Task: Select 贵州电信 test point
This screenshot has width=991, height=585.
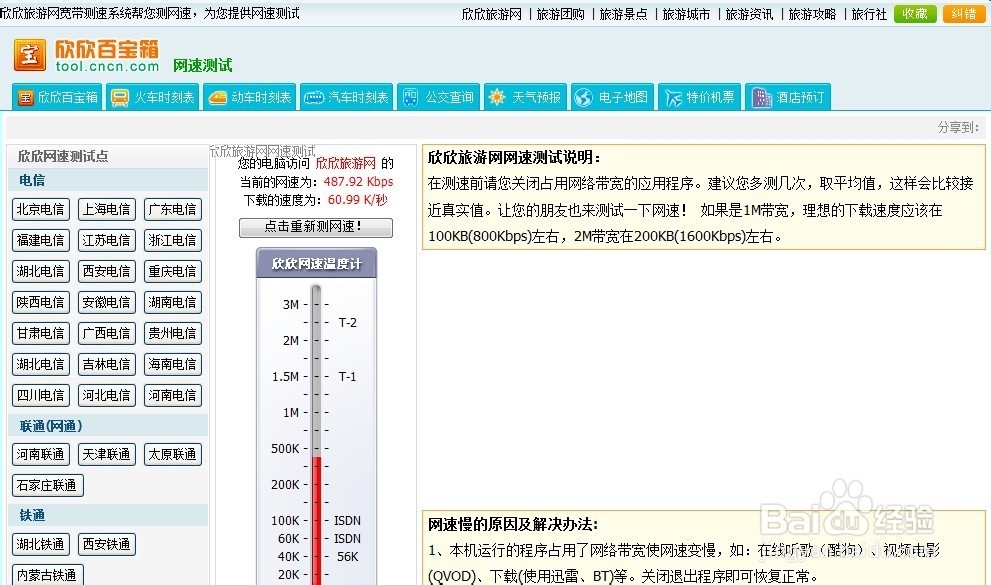Action: coord(173,333)
